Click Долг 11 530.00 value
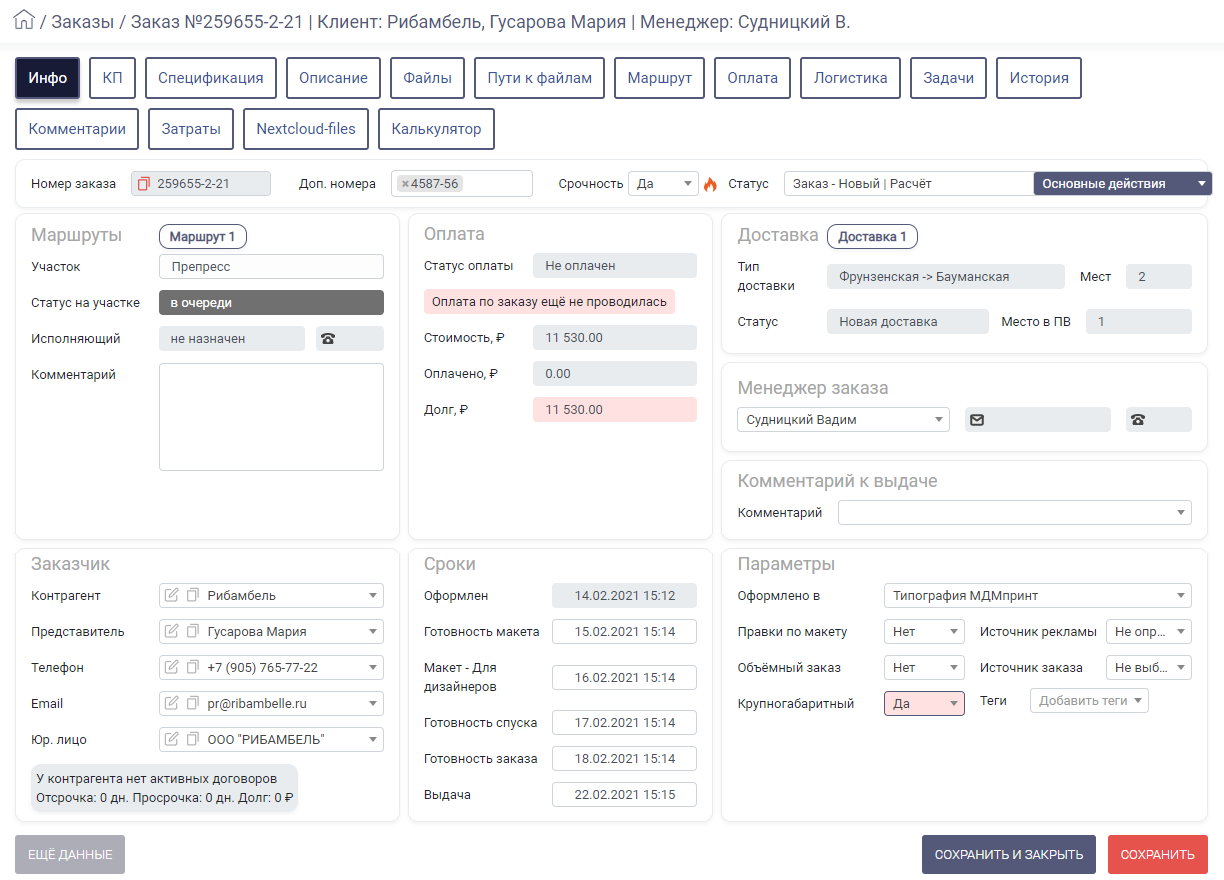This screenshot has height=880, width=1224. pyautogui.click(x=615, y=409)
